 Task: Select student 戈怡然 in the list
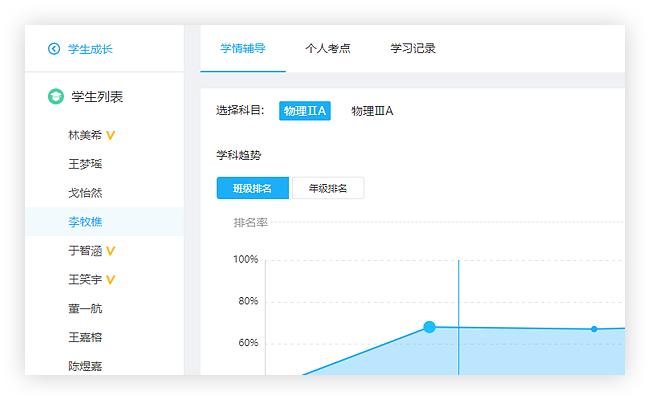[x=85, y=193]
